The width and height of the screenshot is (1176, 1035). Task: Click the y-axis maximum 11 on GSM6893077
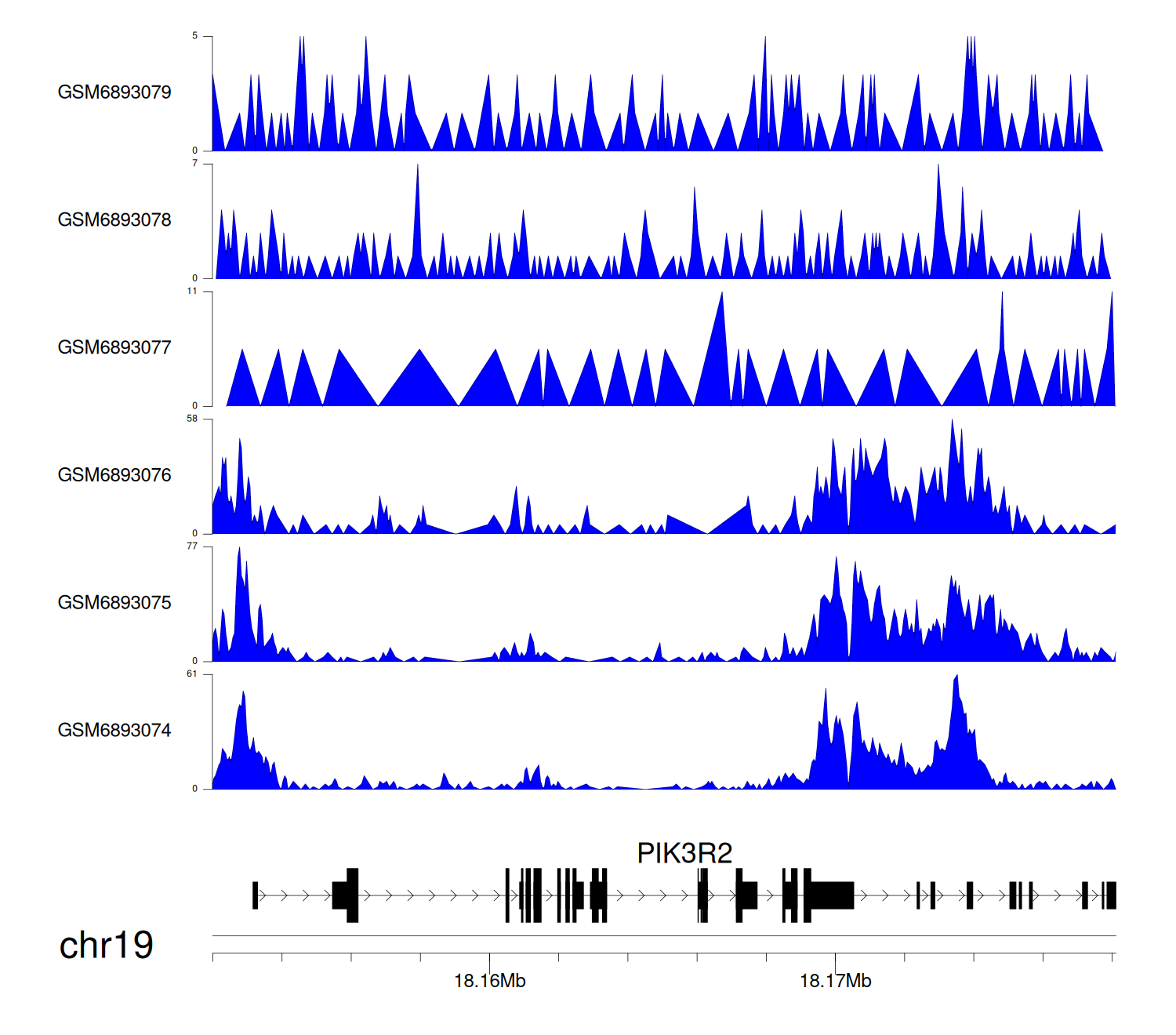pyautogui.click(x=192, y=292)
